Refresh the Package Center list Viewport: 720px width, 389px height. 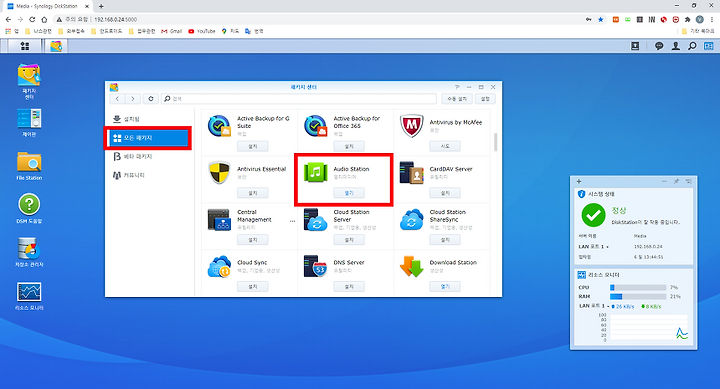[x=151, y=99]
